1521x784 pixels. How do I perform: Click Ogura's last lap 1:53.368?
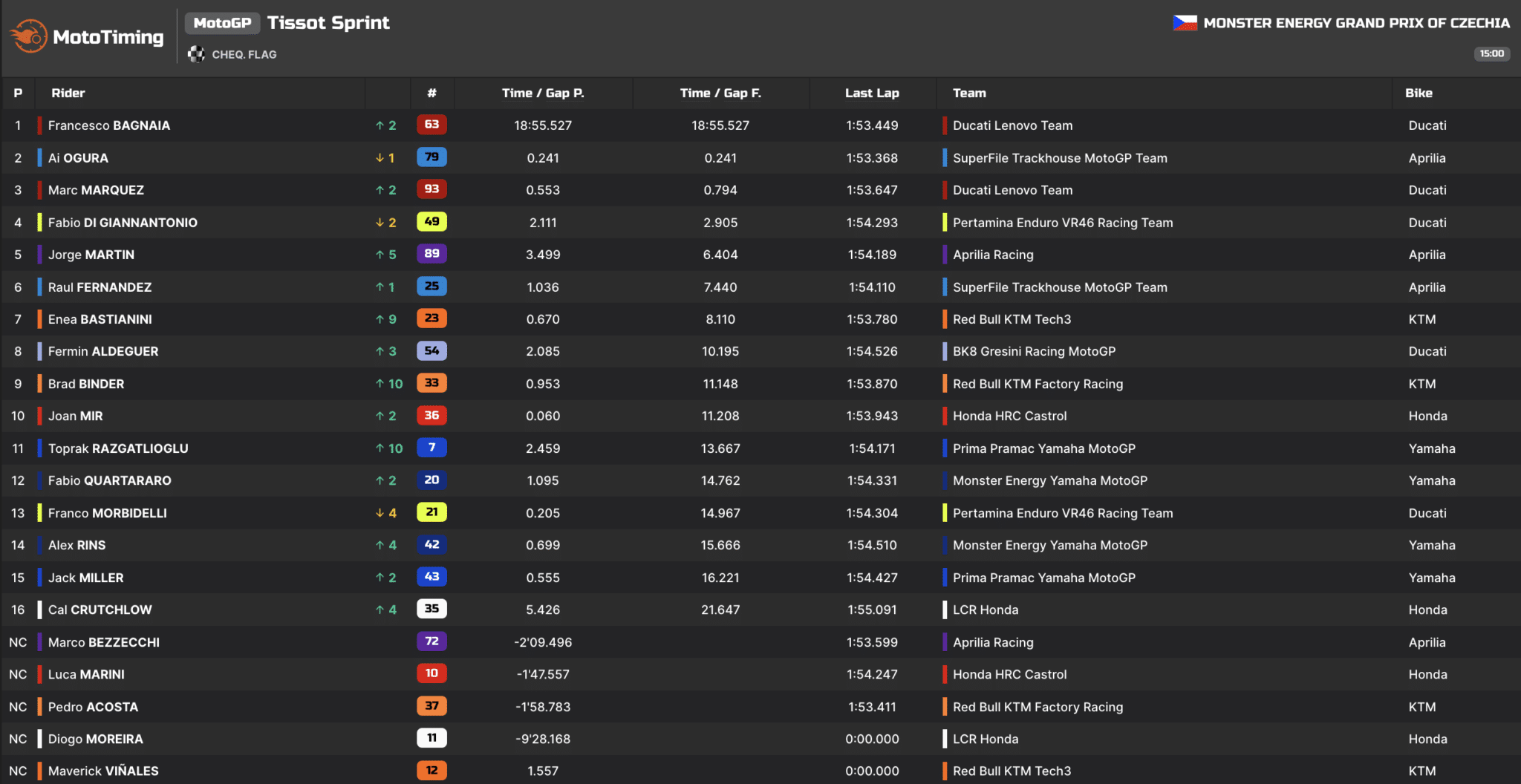(x=872, y=158)
